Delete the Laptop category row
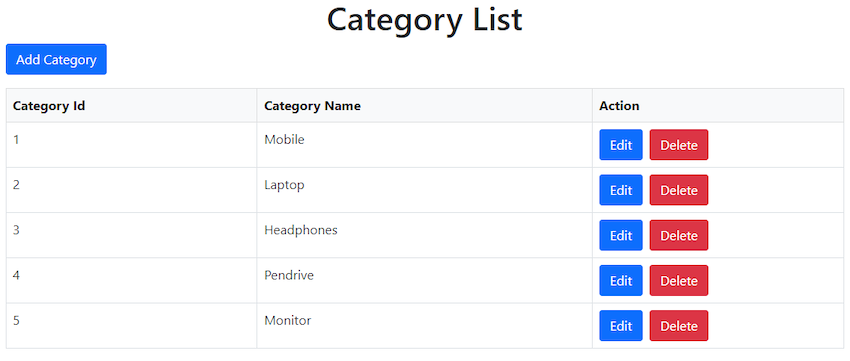The height and width of the screenshot is (361, 850). 679,190
